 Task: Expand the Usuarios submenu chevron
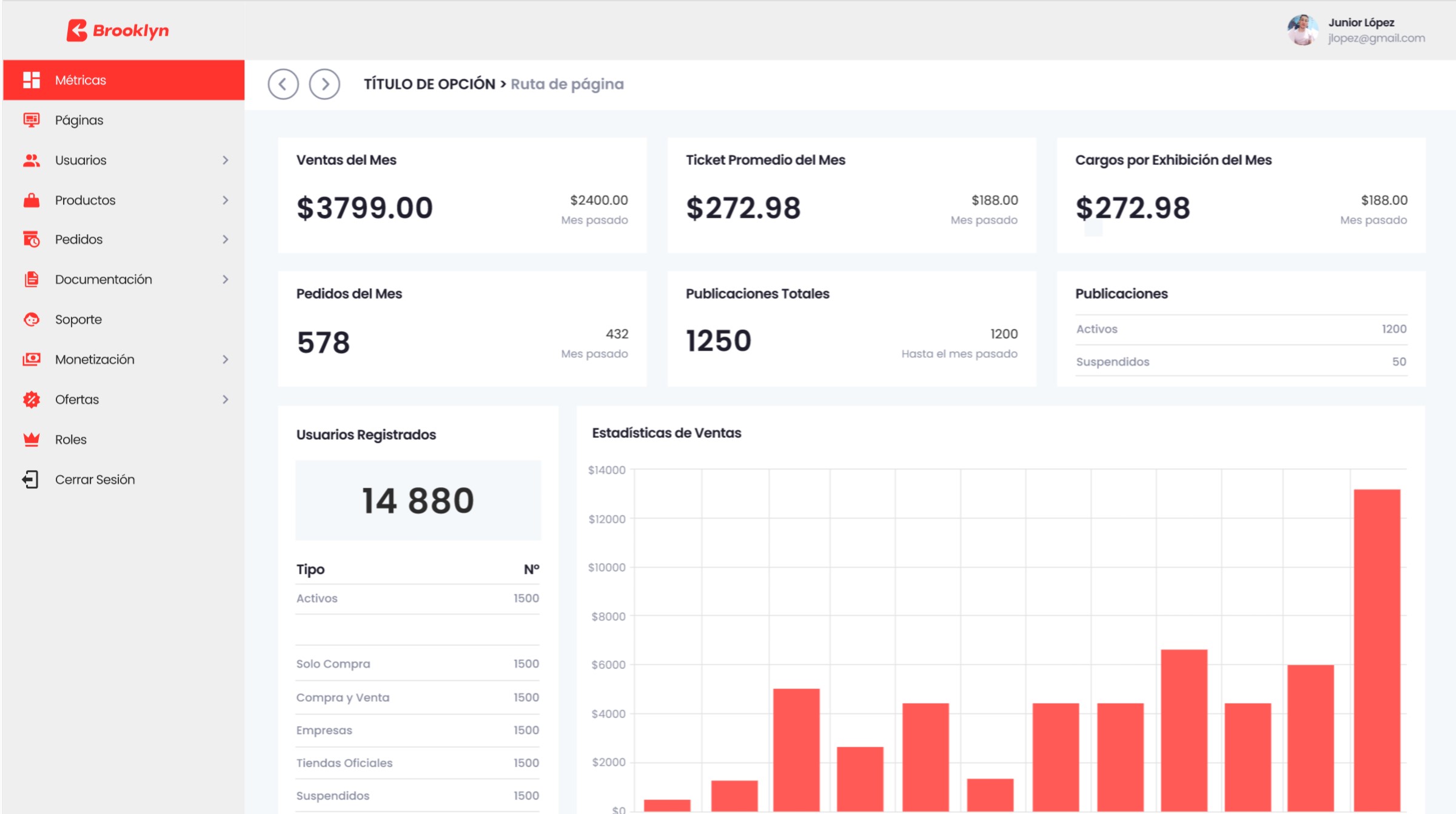(x=226, y=160)
